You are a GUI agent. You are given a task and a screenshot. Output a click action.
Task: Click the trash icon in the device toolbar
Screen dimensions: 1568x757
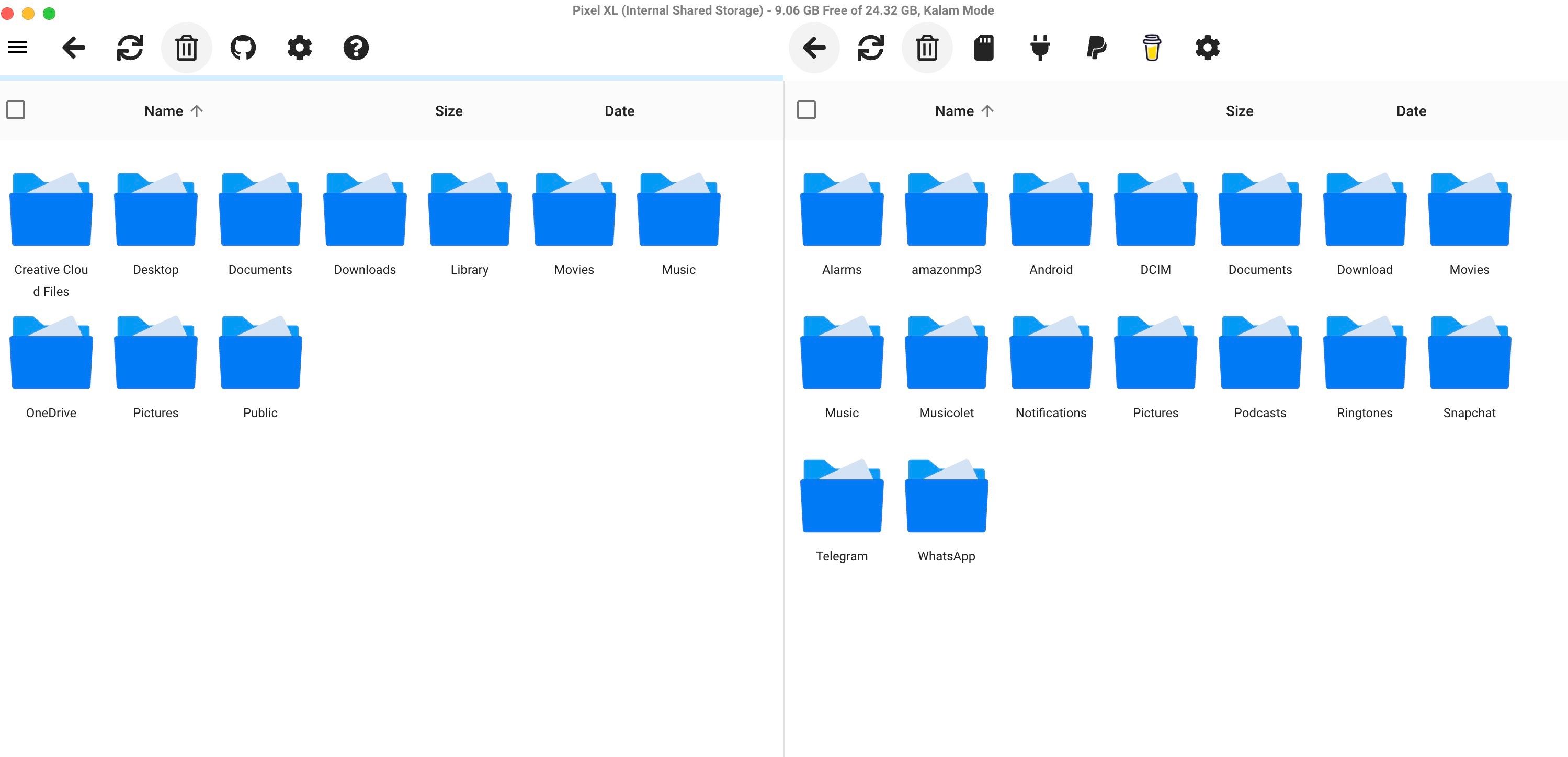tap(926, 48)
